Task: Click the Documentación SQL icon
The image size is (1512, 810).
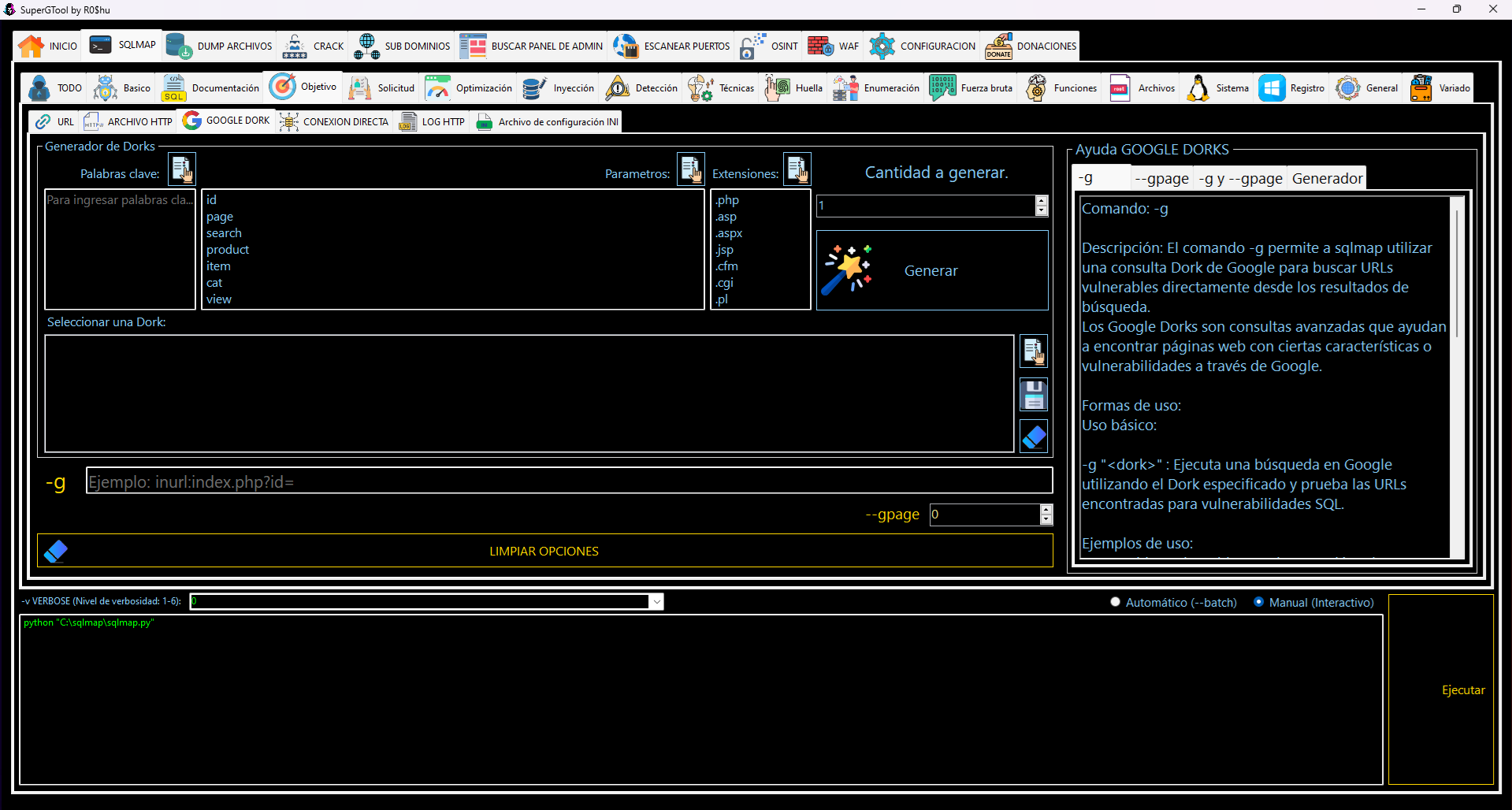Action: click(x=173, y=88)
